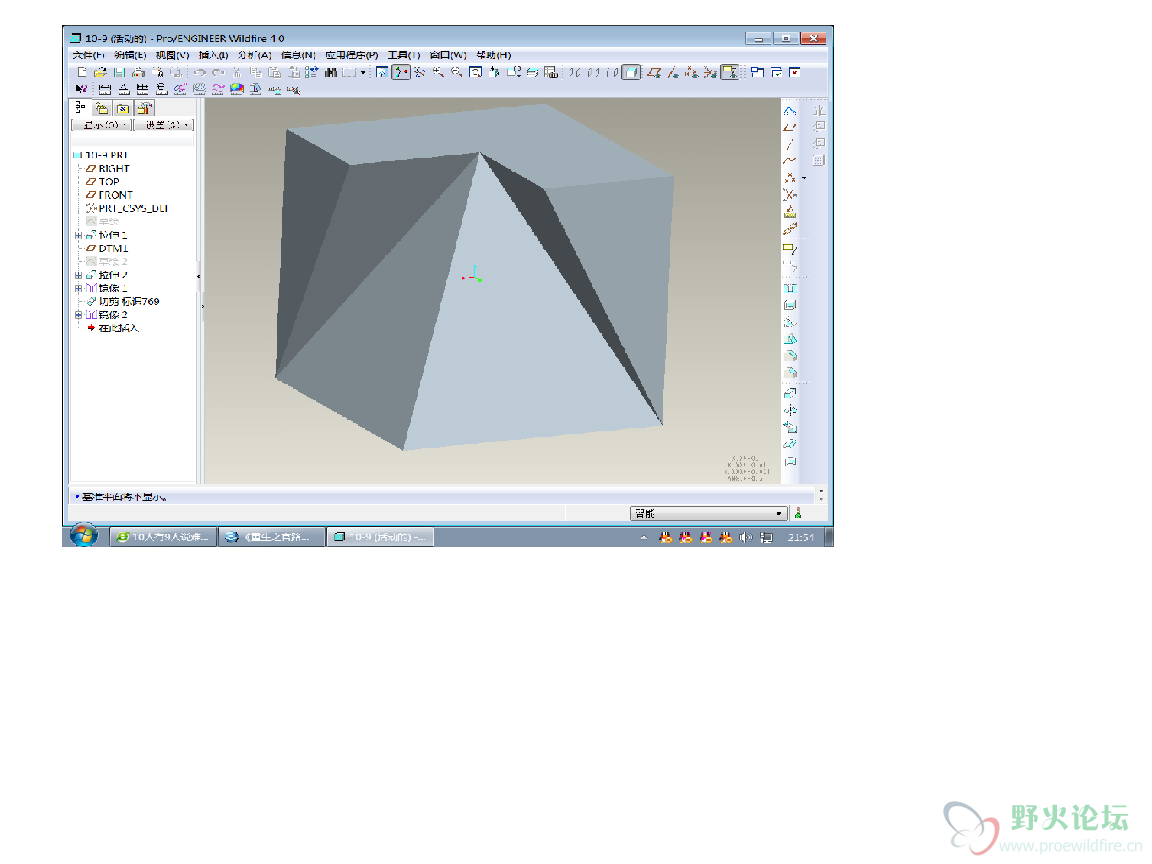Open the 插入(I) menu
The height and width of the screenshot is (864, 1152).
click(x=213, y=55)
